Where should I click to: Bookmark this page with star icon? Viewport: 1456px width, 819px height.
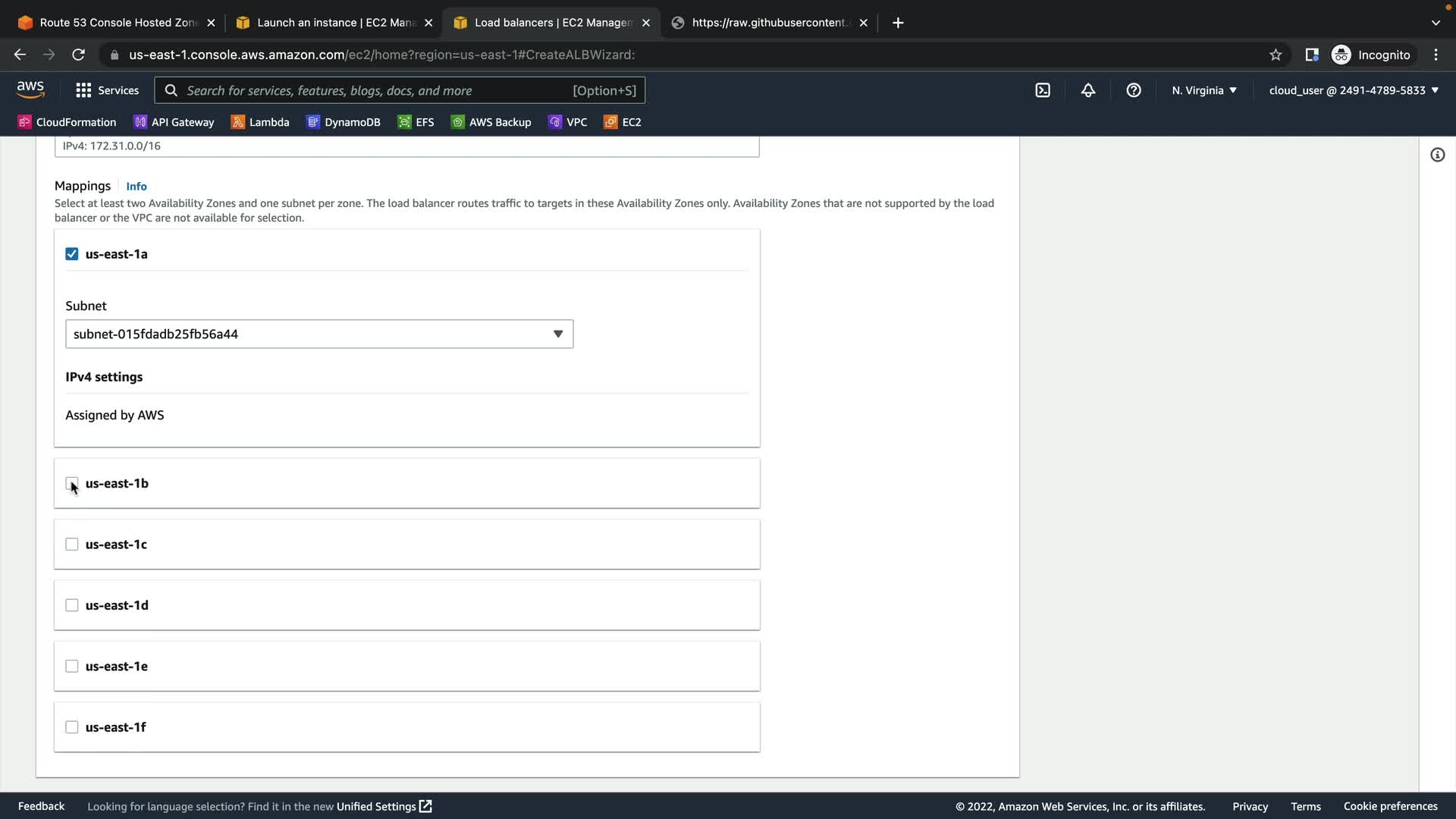1276,55
